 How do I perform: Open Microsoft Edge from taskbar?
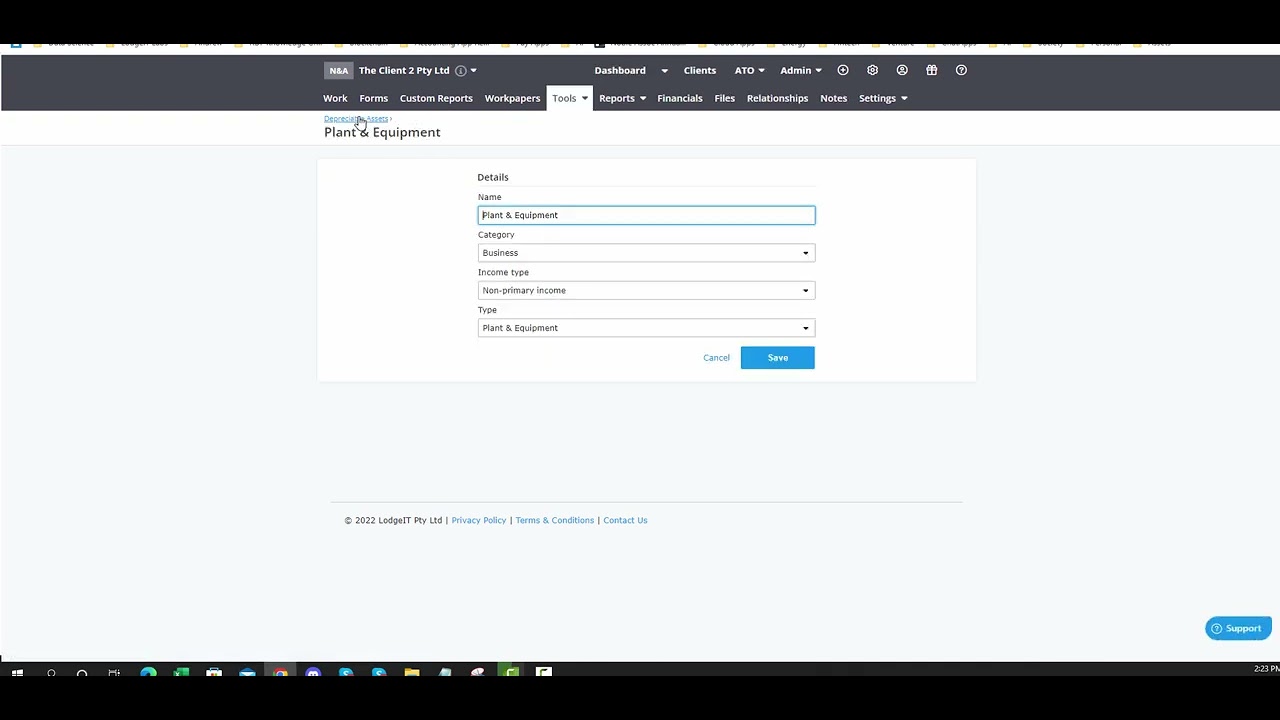click(x=148, y=673)
